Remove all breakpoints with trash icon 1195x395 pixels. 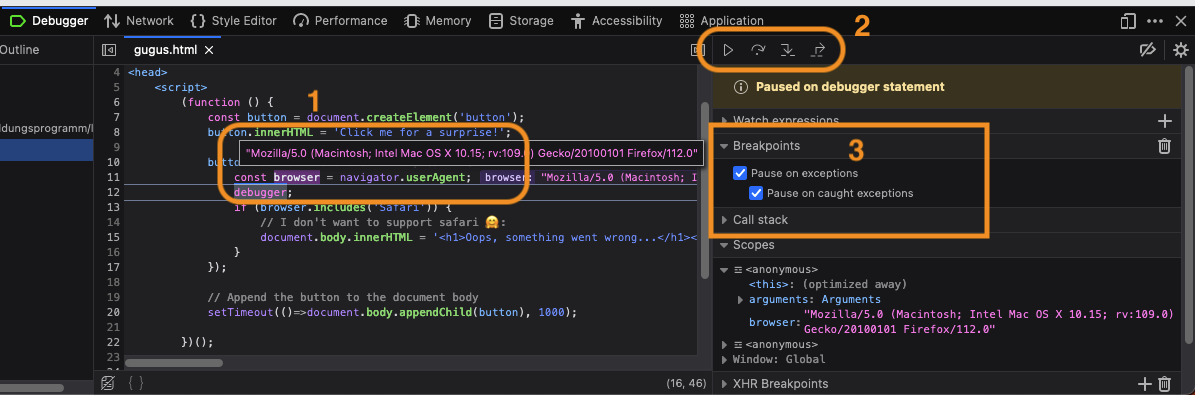pos(1164,146)
